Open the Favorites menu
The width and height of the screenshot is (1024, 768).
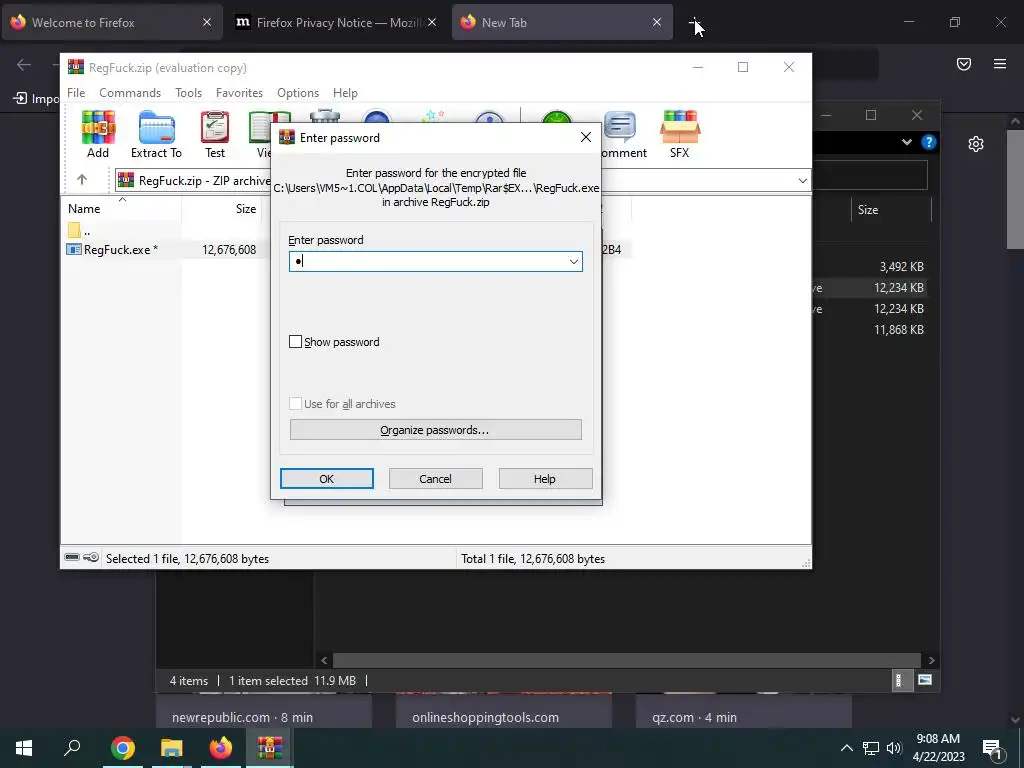239,93
